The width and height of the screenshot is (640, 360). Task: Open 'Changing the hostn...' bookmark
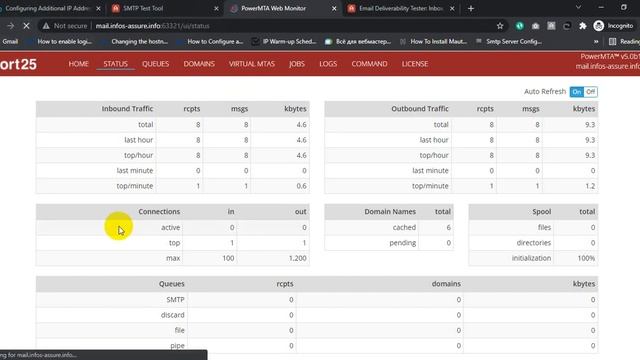click(x=135, y=41)
